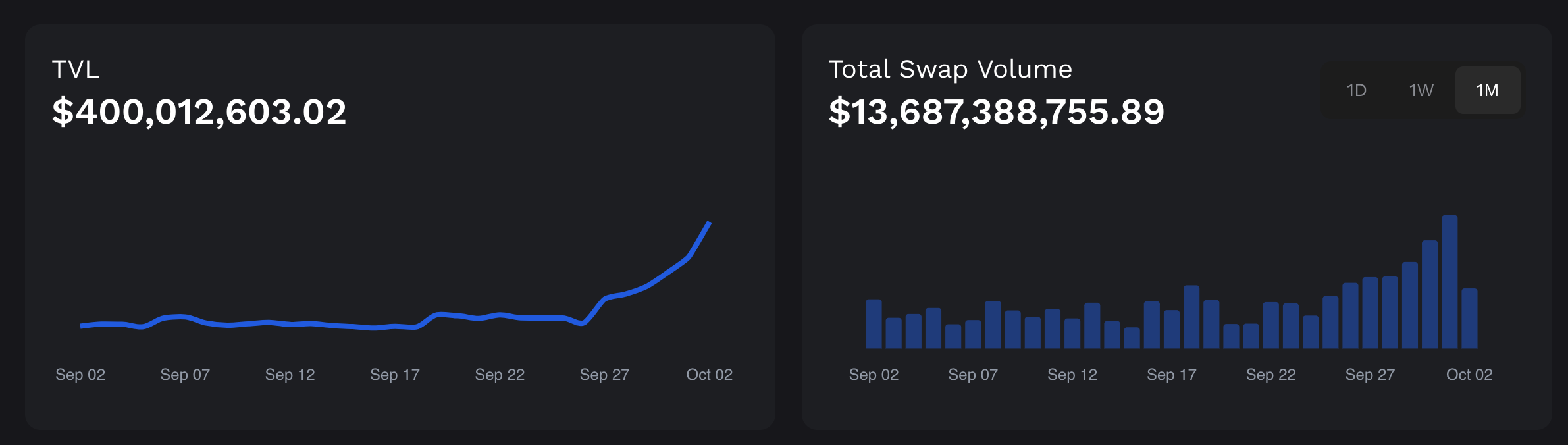1568x445 pixels.
Task: Click Sep 27 label on swap volume axis
Action: (x=1370, y=375)
